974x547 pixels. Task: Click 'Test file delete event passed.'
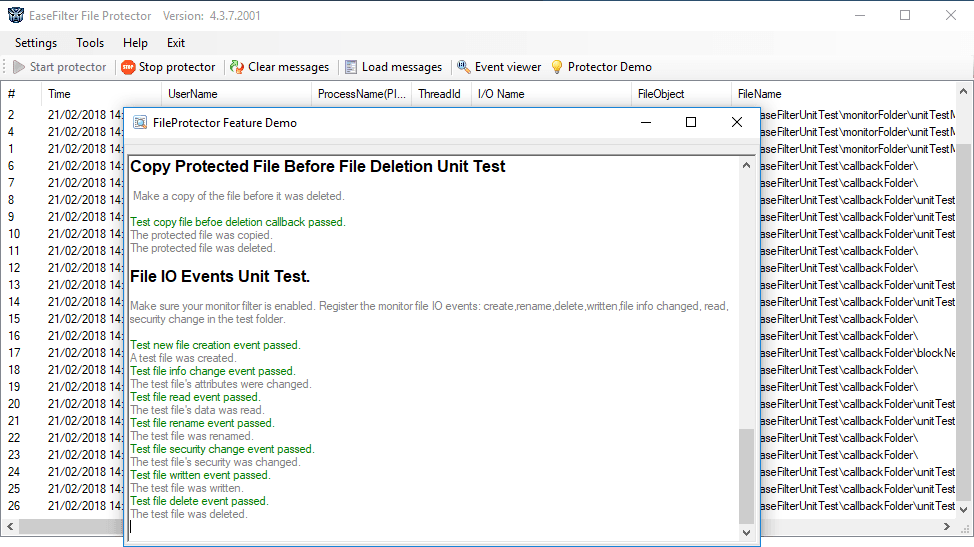click(199, 501)
